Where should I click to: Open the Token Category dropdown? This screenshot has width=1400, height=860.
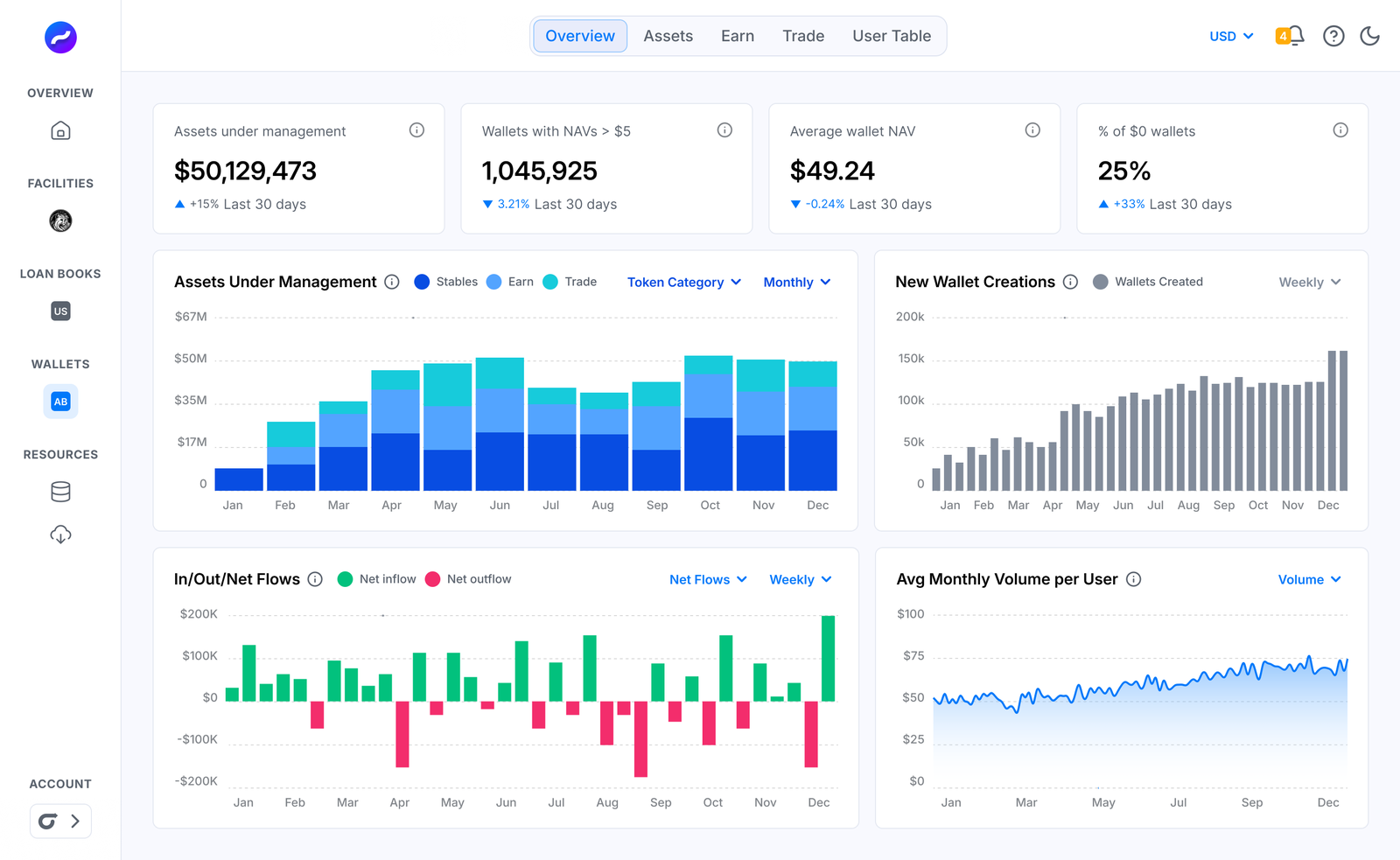pos(684,282)
